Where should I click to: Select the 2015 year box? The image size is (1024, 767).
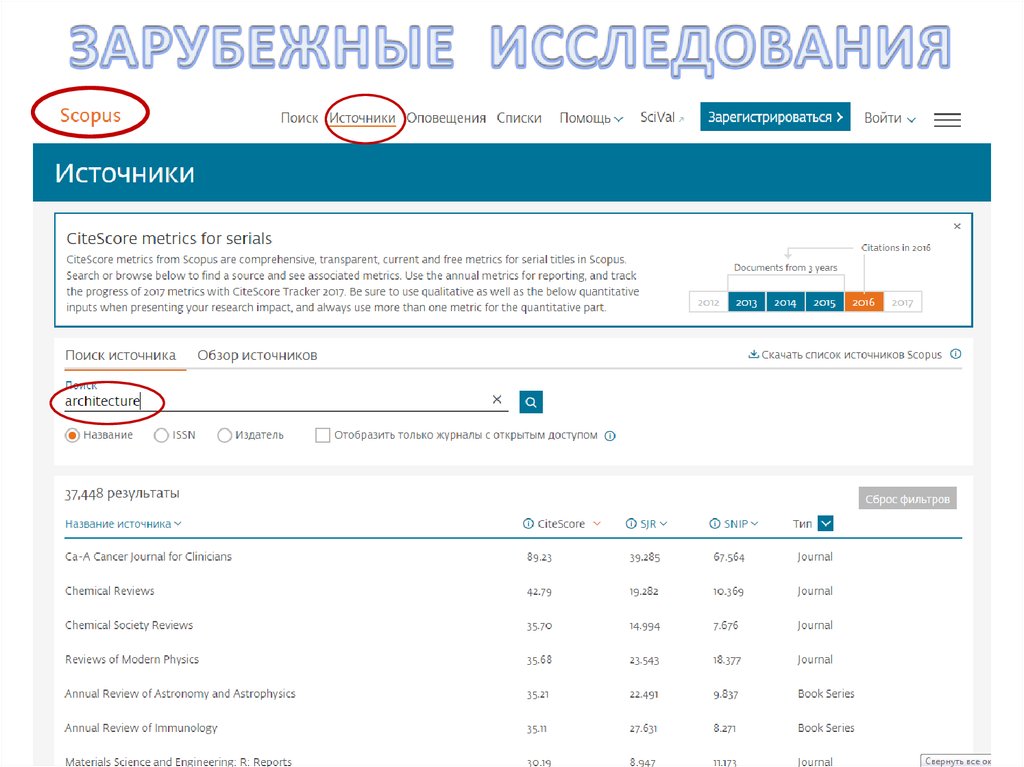pos(825,302)
